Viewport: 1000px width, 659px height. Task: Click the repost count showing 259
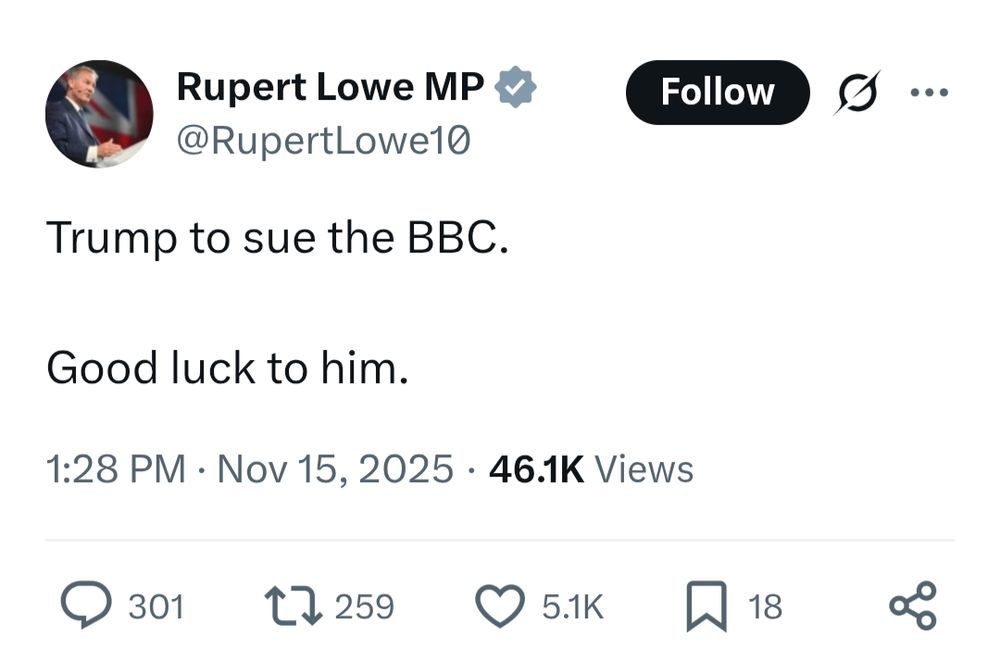(365, 604)
